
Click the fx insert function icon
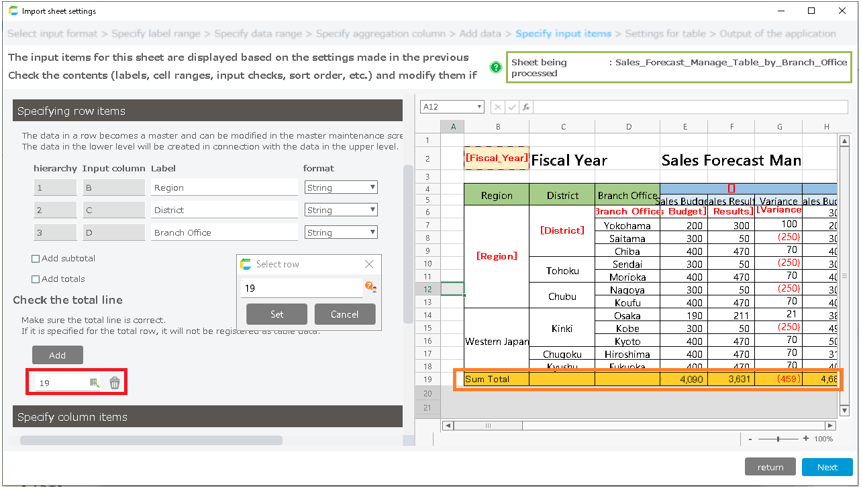point(525,107)
